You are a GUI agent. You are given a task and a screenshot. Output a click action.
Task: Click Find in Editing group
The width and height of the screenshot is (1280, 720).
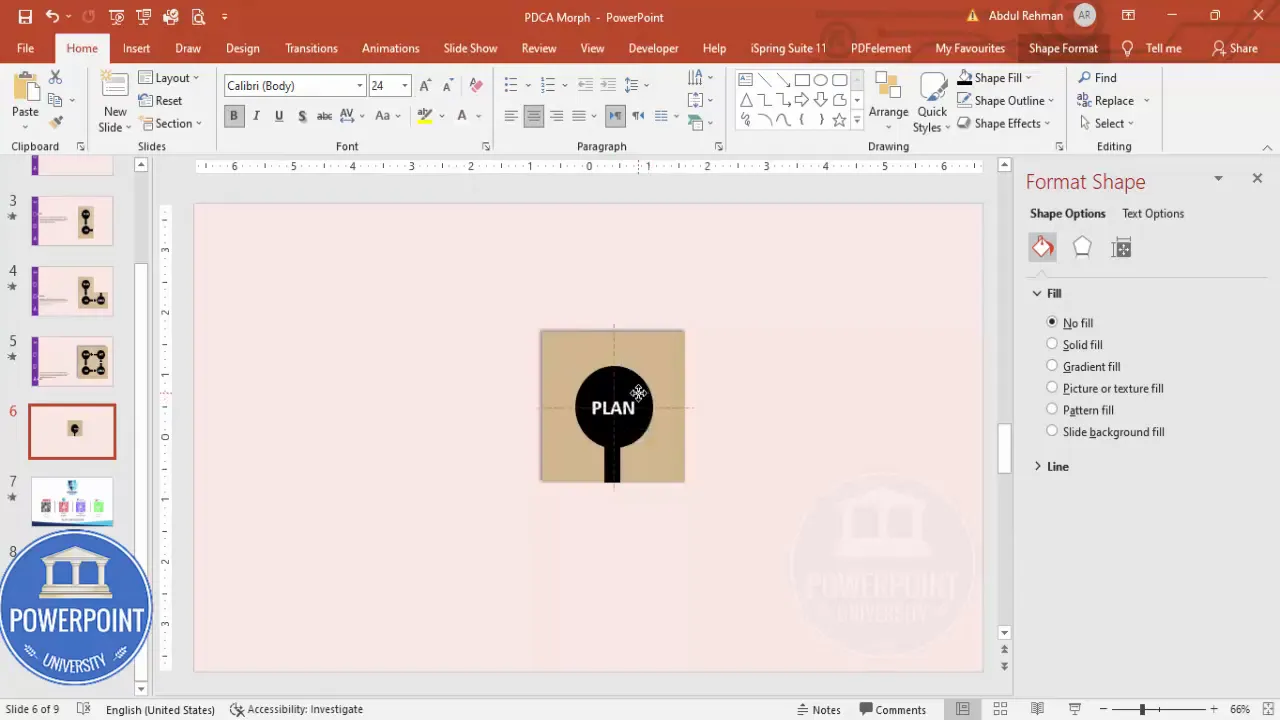[x=1097, y=77]
